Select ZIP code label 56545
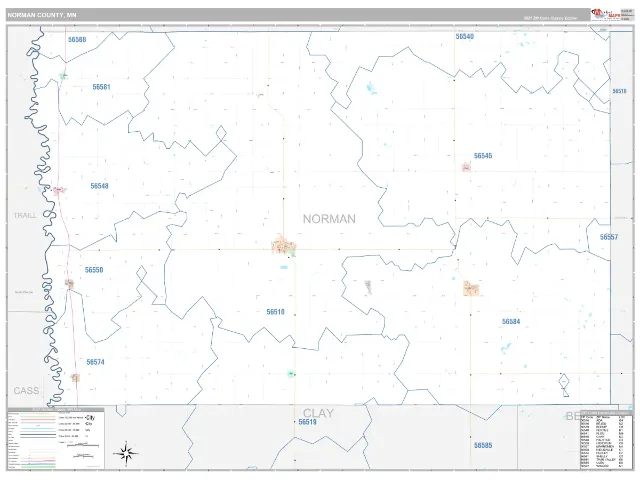The image size is (640, 480). point(483,156)
